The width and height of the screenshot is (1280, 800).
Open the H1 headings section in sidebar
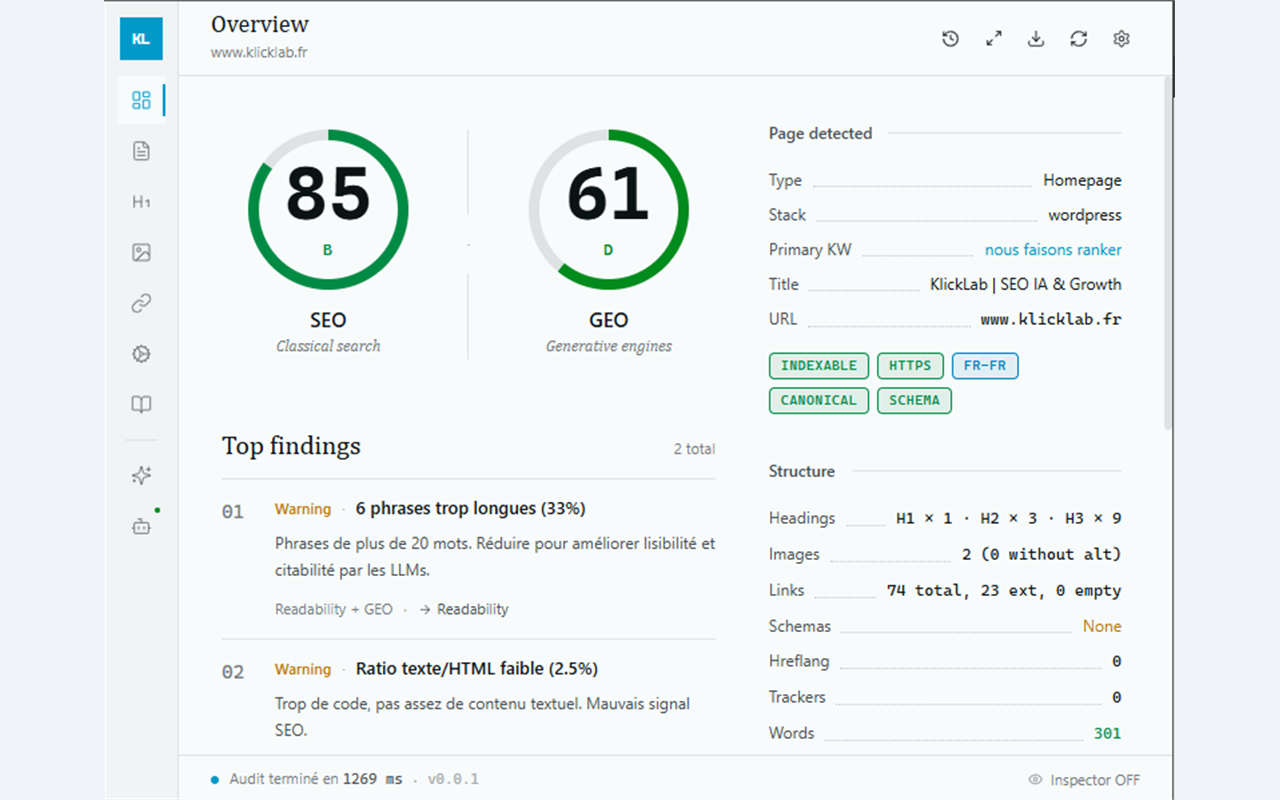pos(141,202)
